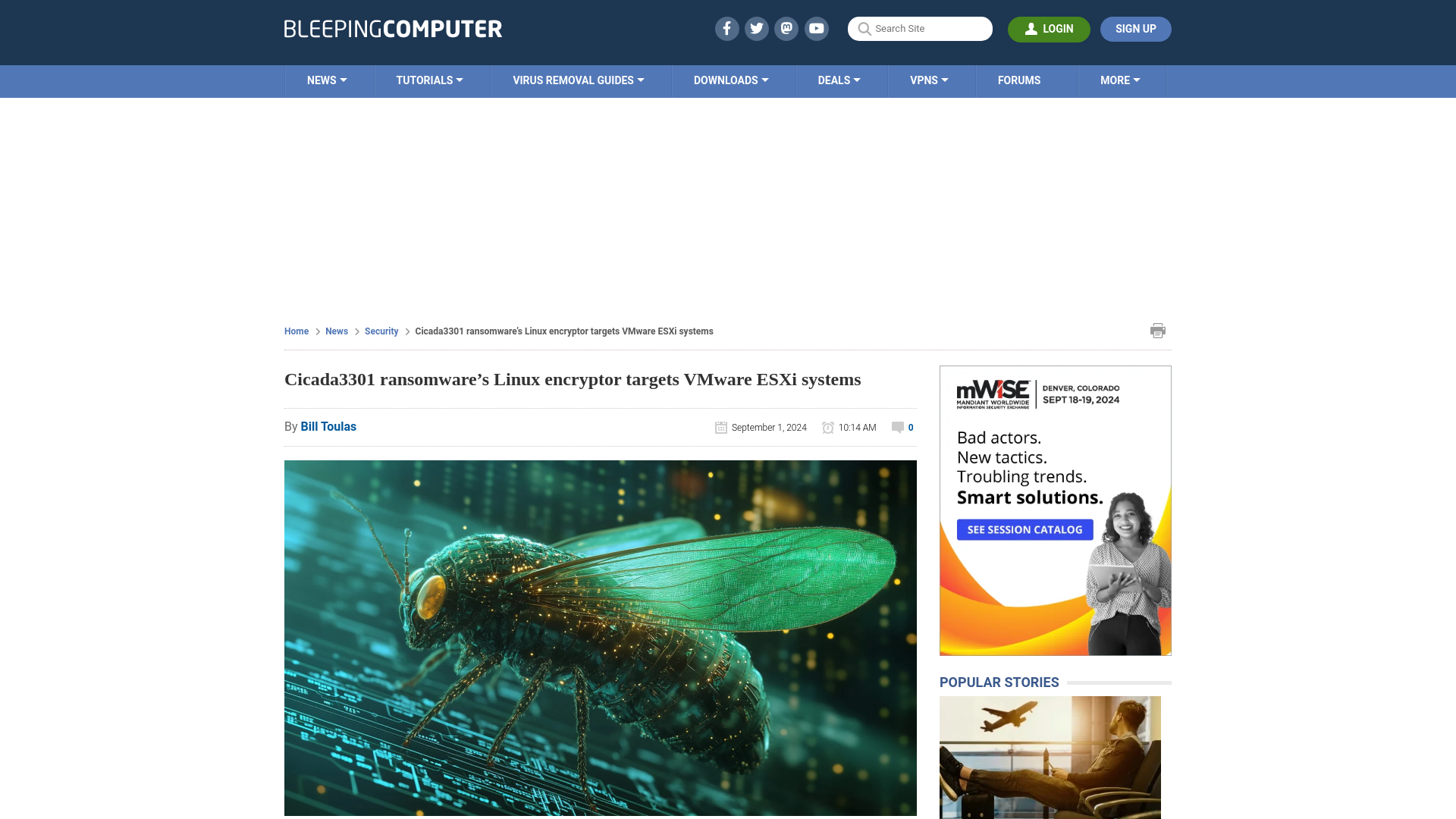The image size is (1456, 819).
Task: Expand the VIRUS REMOVAL GUIDES dropdown
Action: point(578,81)
